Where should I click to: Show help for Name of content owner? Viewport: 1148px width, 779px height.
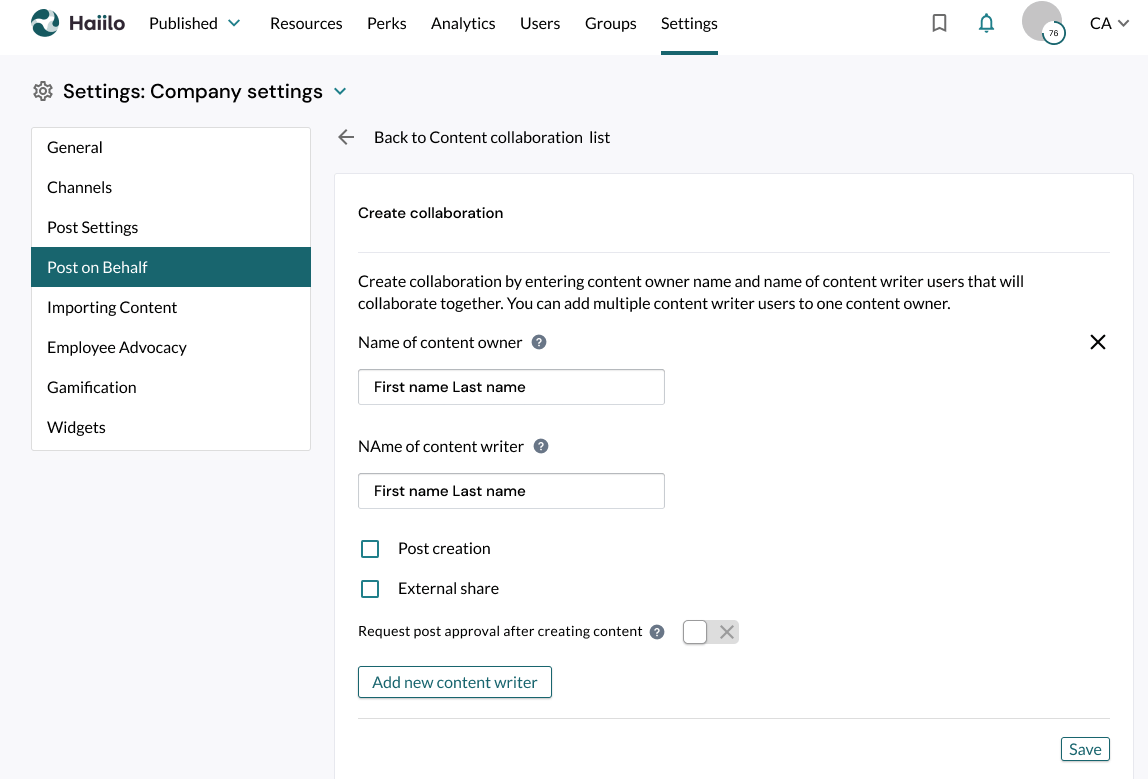point(539,343)
